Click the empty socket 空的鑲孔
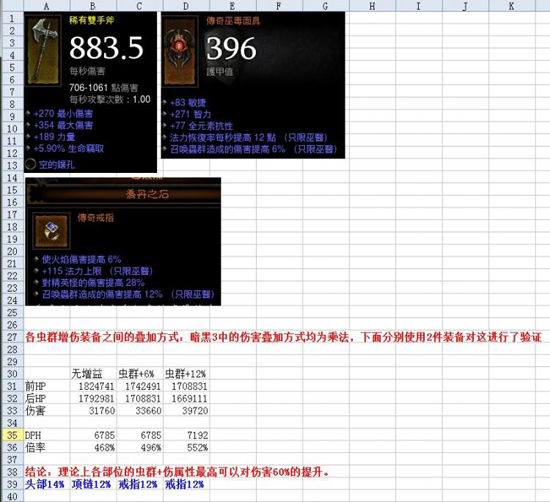Image resolution: width=550 pixels, height=502 pixels. click(x=56, y=164)
